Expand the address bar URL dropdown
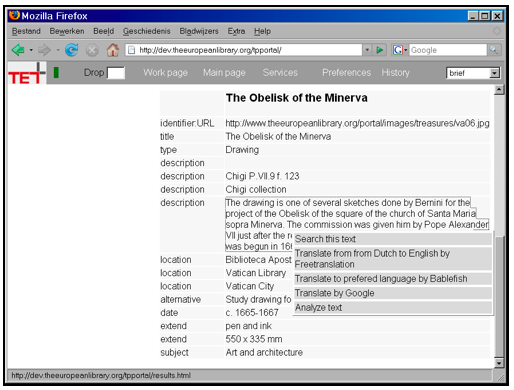The width and height of the screenshot is (514, 390). click(367, 50)
